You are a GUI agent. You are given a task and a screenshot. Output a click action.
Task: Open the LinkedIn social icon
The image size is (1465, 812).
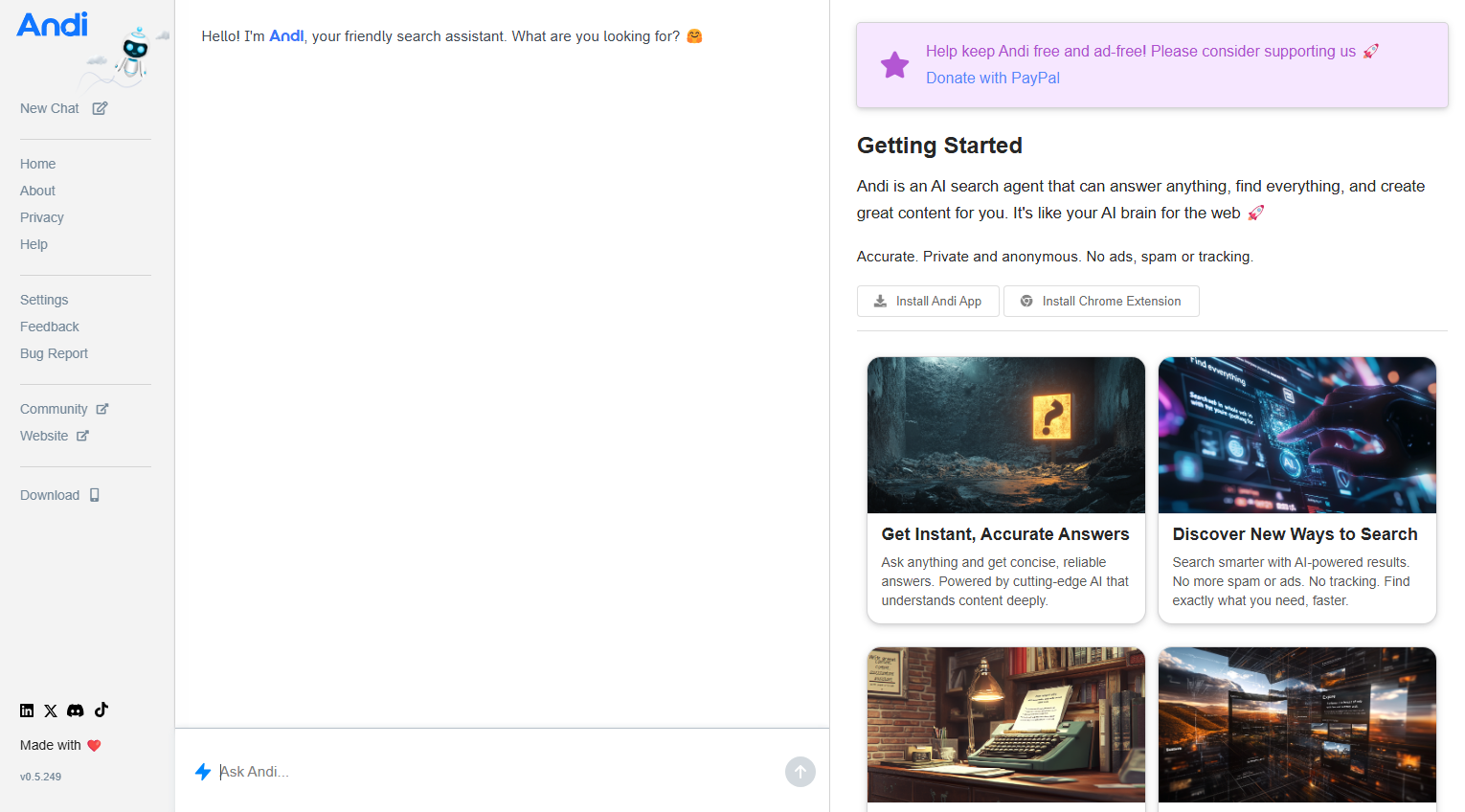tap(27, 710)
